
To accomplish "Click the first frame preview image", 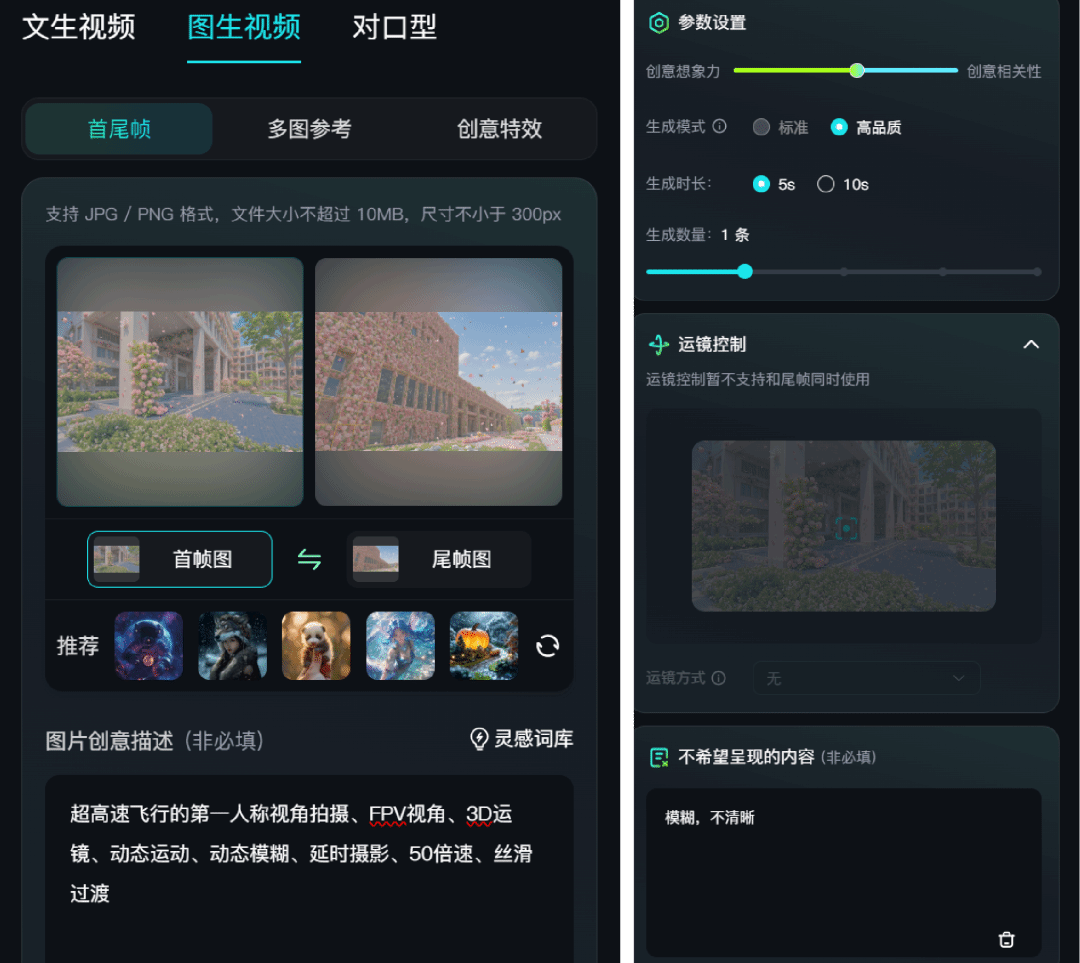I will point(180,382).
